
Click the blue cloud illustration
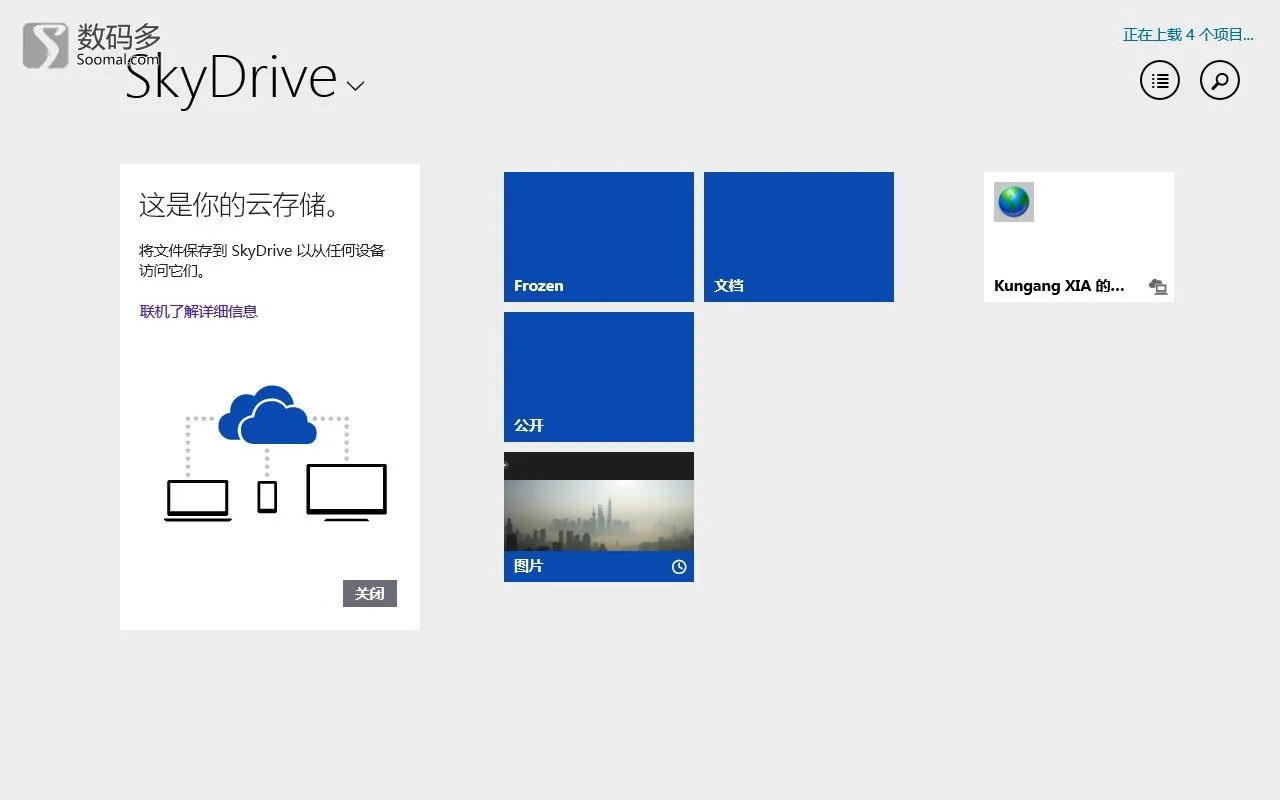pyautogui.click(x=267, y=415)
